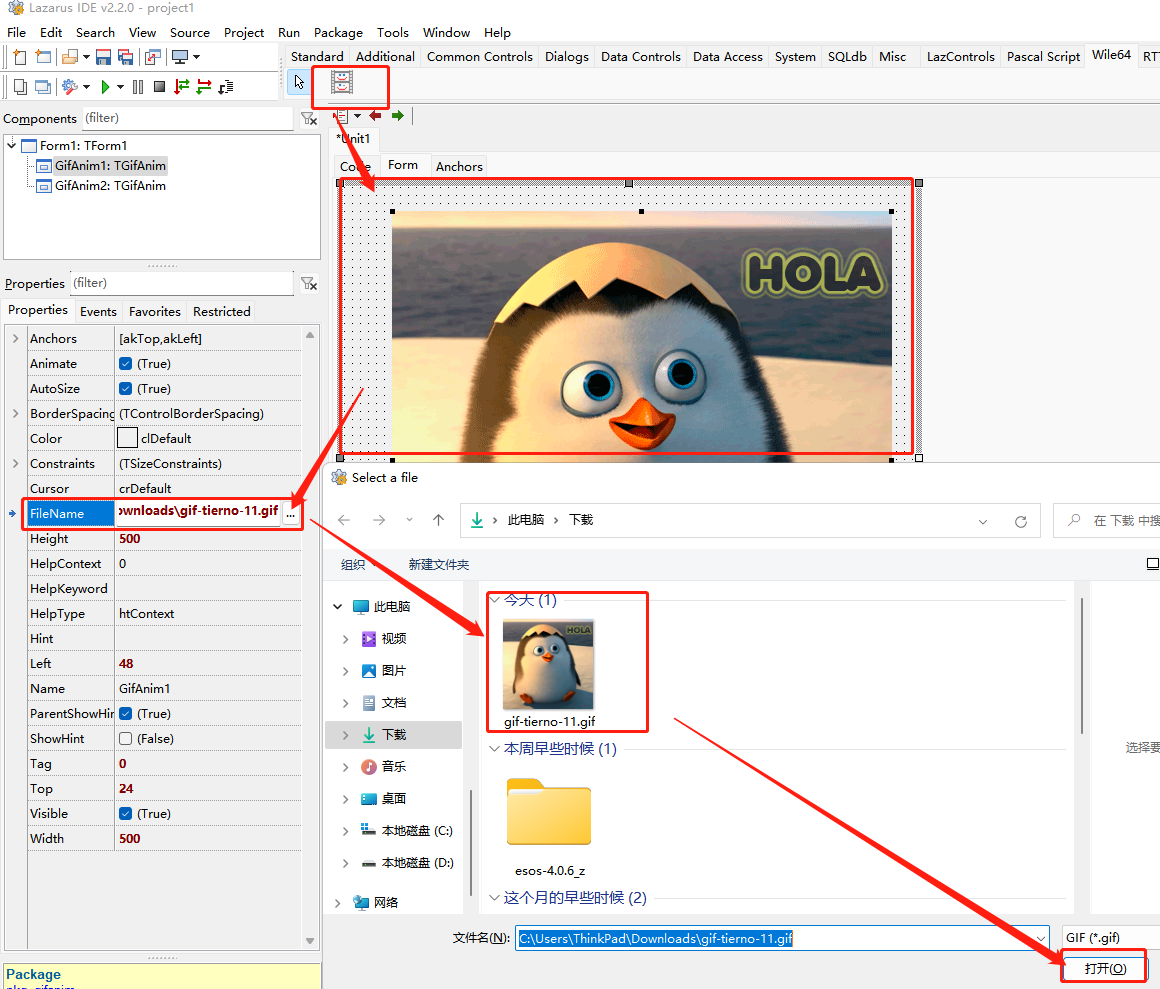Viewport: 1160px width, 989px height.
Task: Switch to the Common Controls palette tab
Action: [x=479, y=57]
